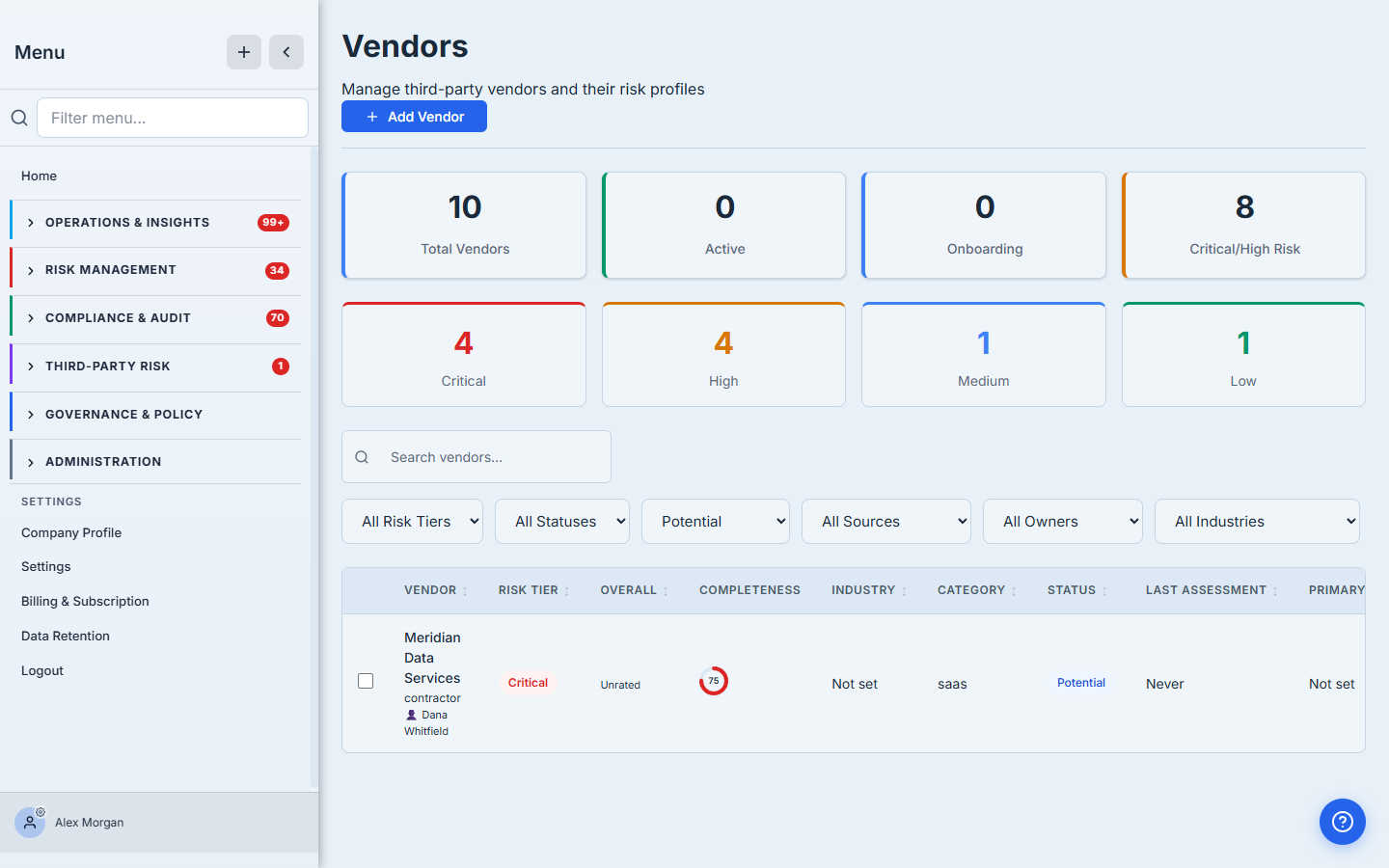Click the Low risk count card

click(1243, 354)
